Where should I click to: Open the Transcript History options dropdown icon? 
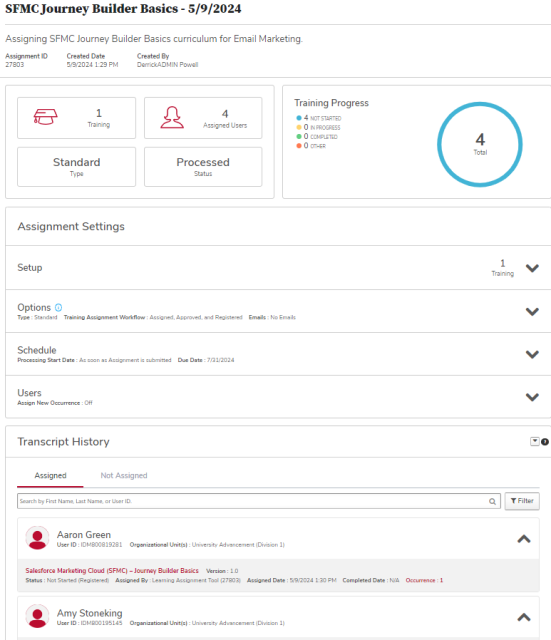535,441
